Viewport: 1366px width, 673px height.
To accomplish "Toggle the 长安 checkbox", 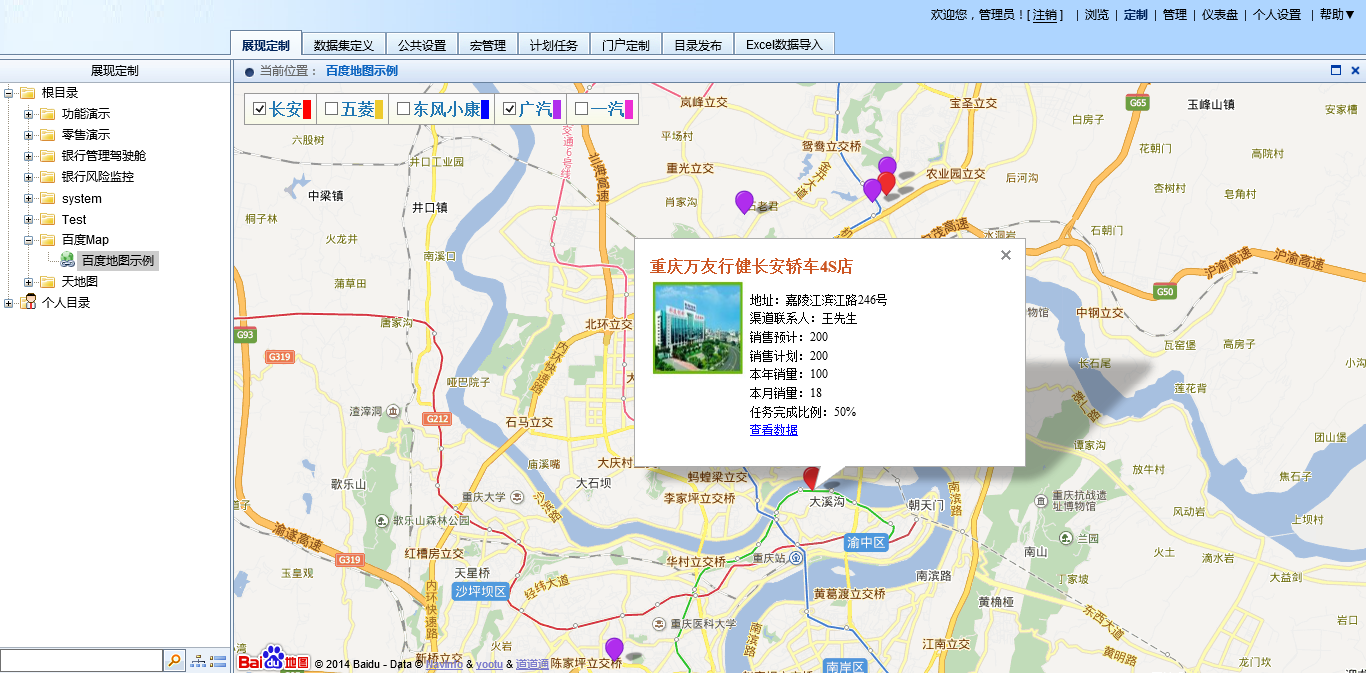I will pyautogui.click(x=260, y=109).
